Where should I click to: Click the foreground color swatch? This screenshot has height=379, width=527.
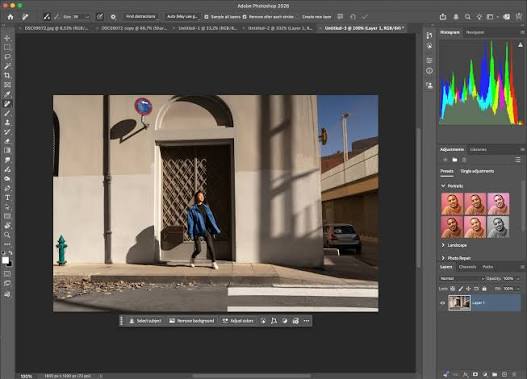(x=5, y=260)
